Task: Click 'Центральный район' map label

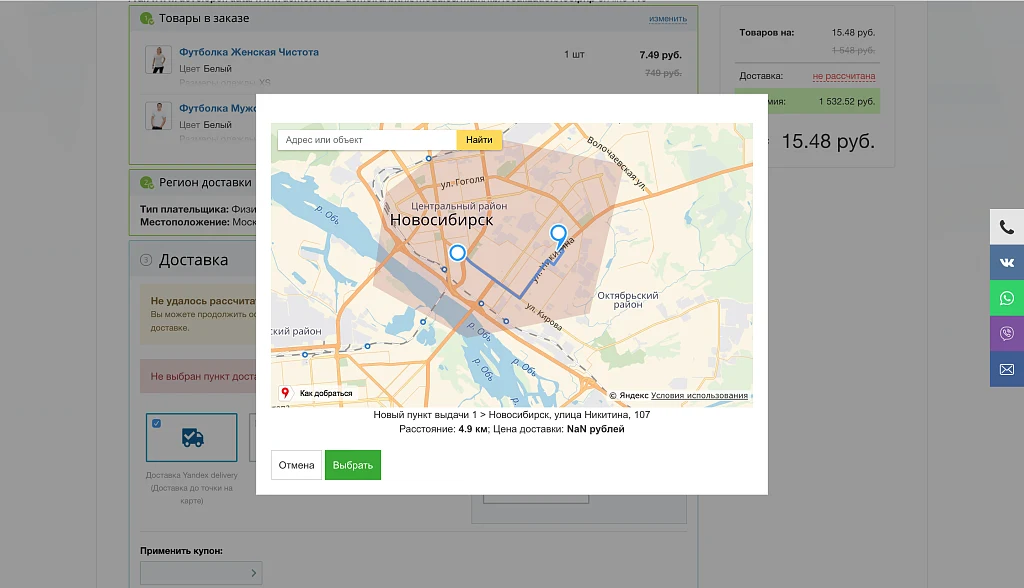Action: pyautogui.click(x=459, y=206)
